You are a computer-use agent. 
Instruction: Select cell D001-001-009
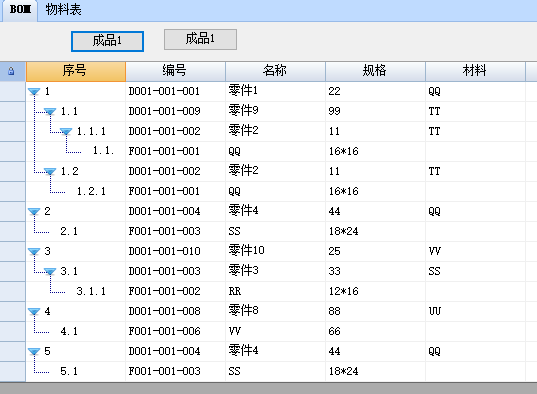[x=175, y=111]
